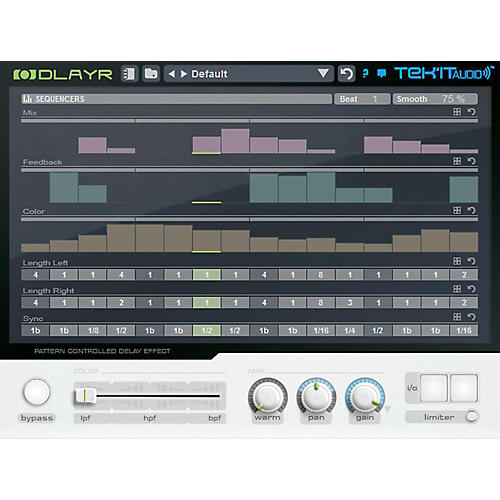500x500 pixels.
Task: Click the folder open preset icon
Action: (x=151, y=74)
